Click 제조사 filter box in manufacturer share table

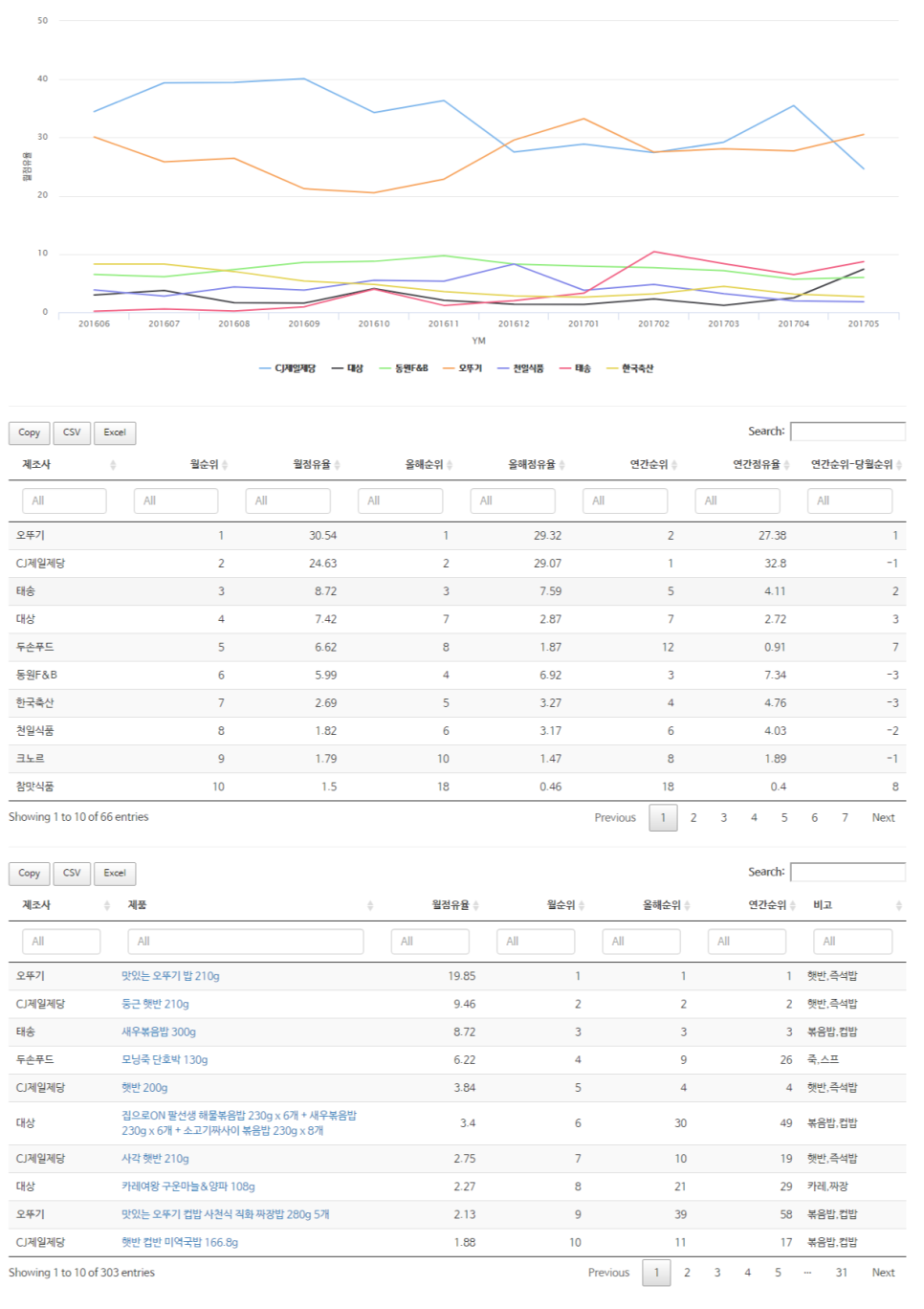coord(64,500)
